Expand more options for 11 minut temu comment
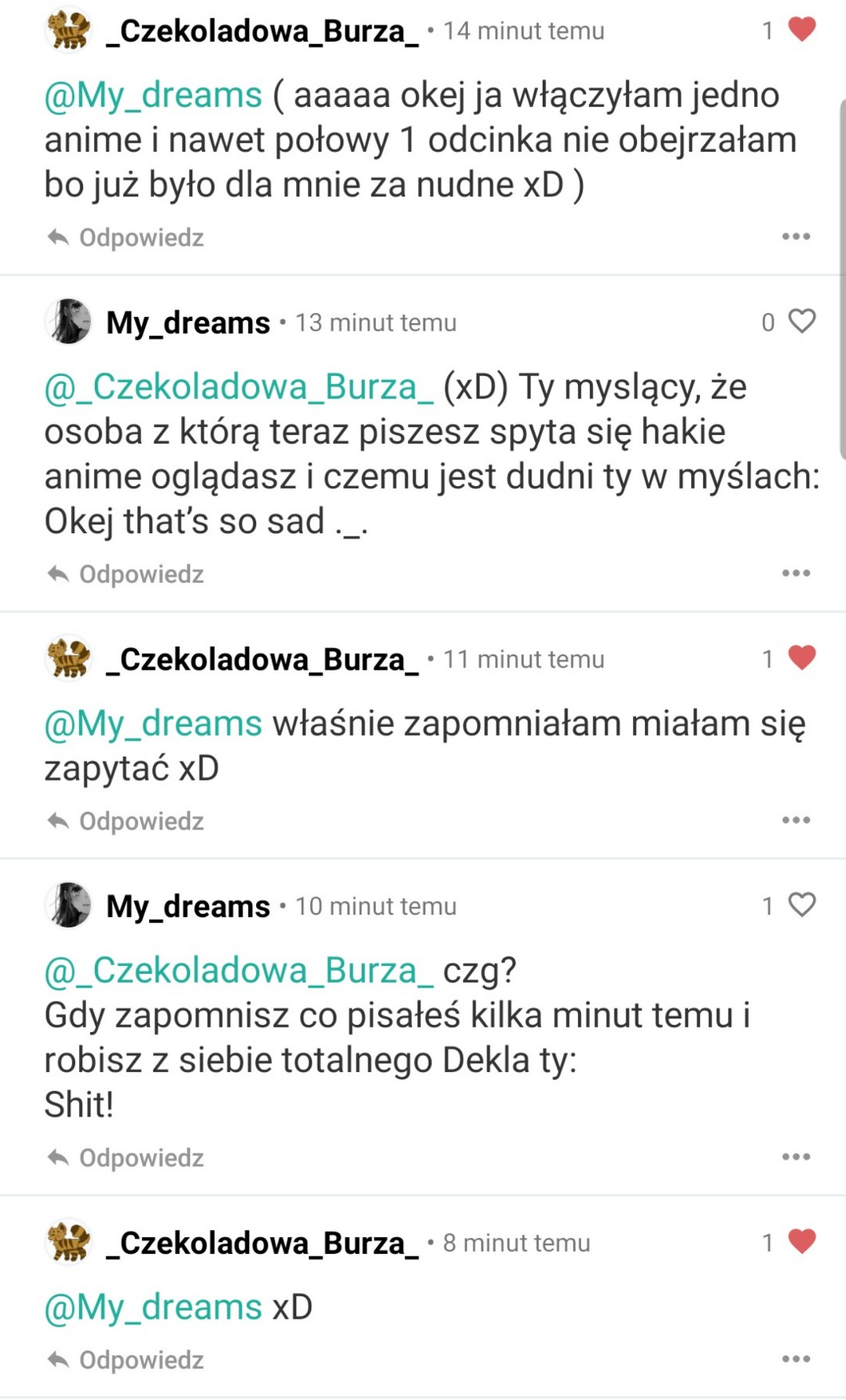Viewport: 846px width, 1400px height. (796, 821)
